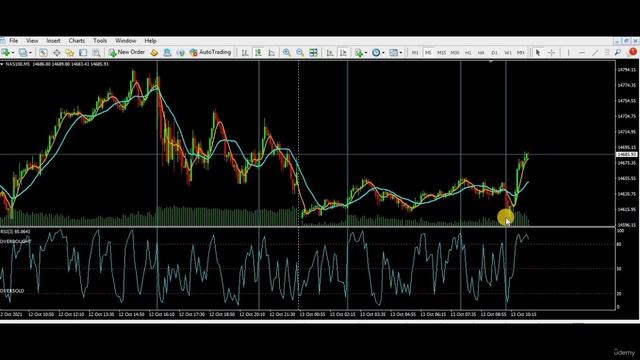Show the Market Watch panel
Viewport: 640px width, 360px height.
[43, 53]
